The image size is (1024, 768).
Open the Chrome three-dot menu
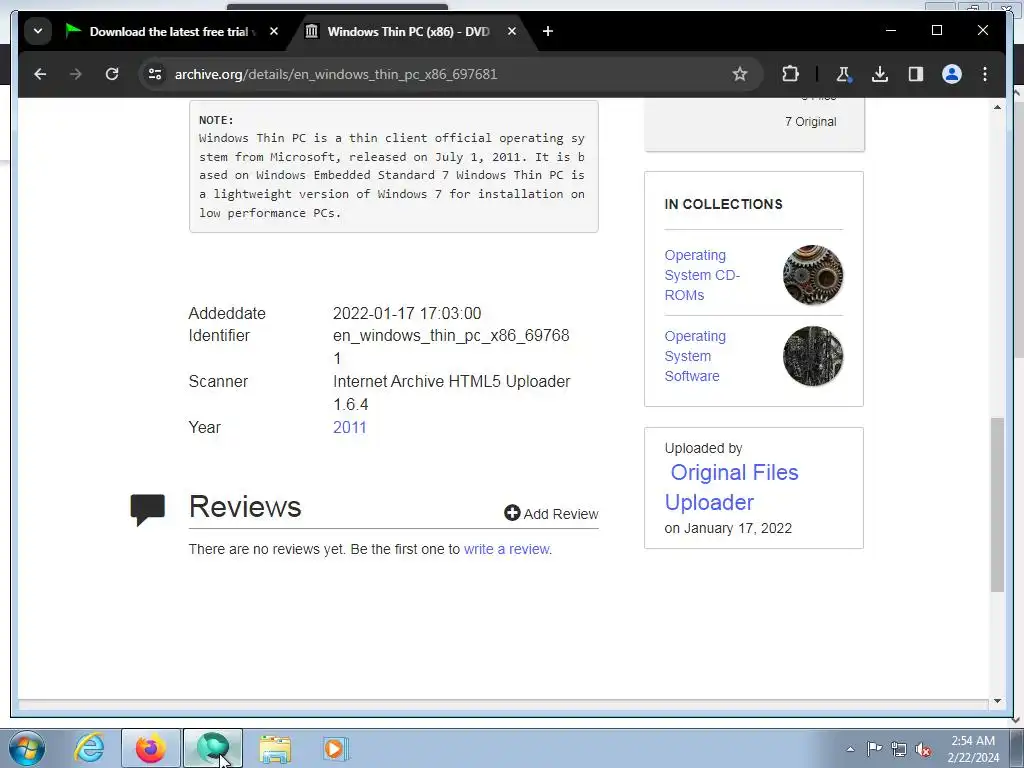985,74
